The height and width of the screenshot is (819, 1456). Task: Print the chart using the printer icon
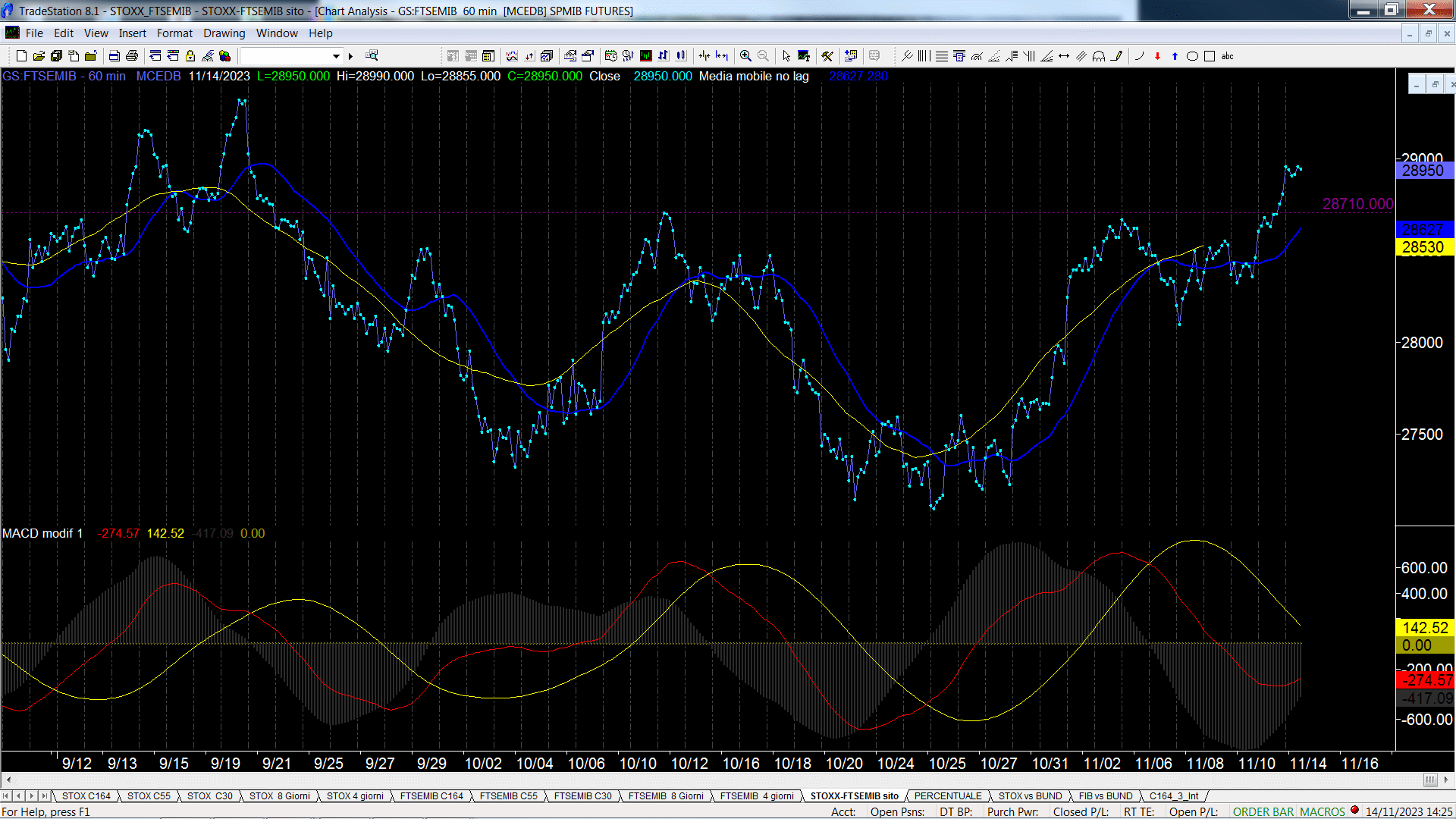pos(132,55)
